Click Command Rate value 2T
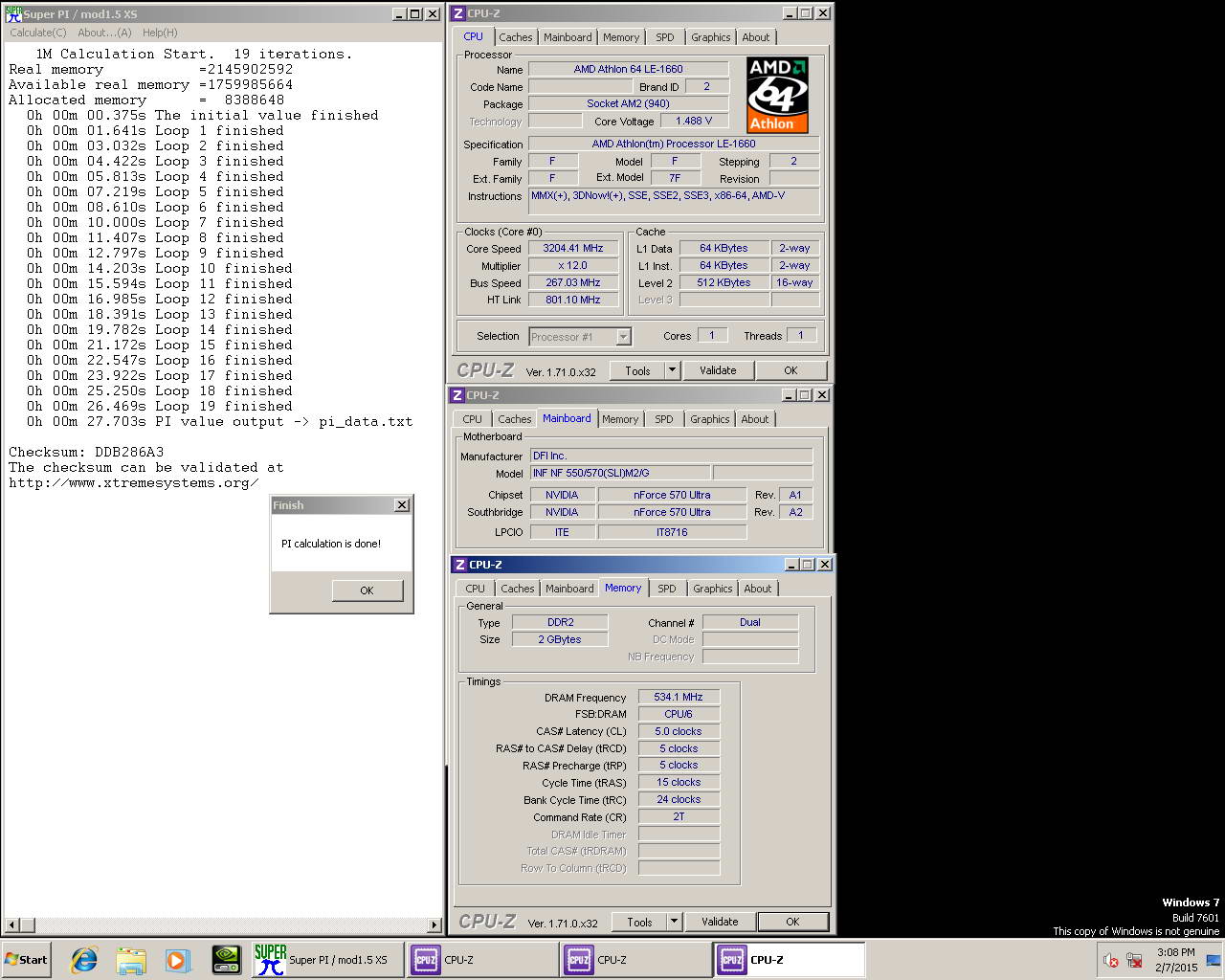The width and height of the screenshot is (1225, 980). [679, 816]
